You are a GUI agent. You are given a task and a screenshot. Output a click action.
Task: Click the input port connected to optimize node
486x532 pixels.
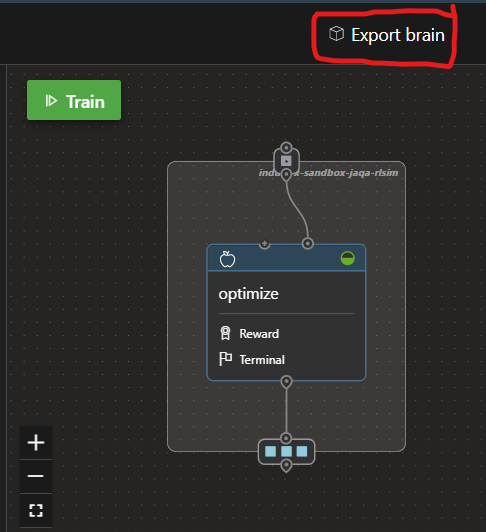coord(307,243)
